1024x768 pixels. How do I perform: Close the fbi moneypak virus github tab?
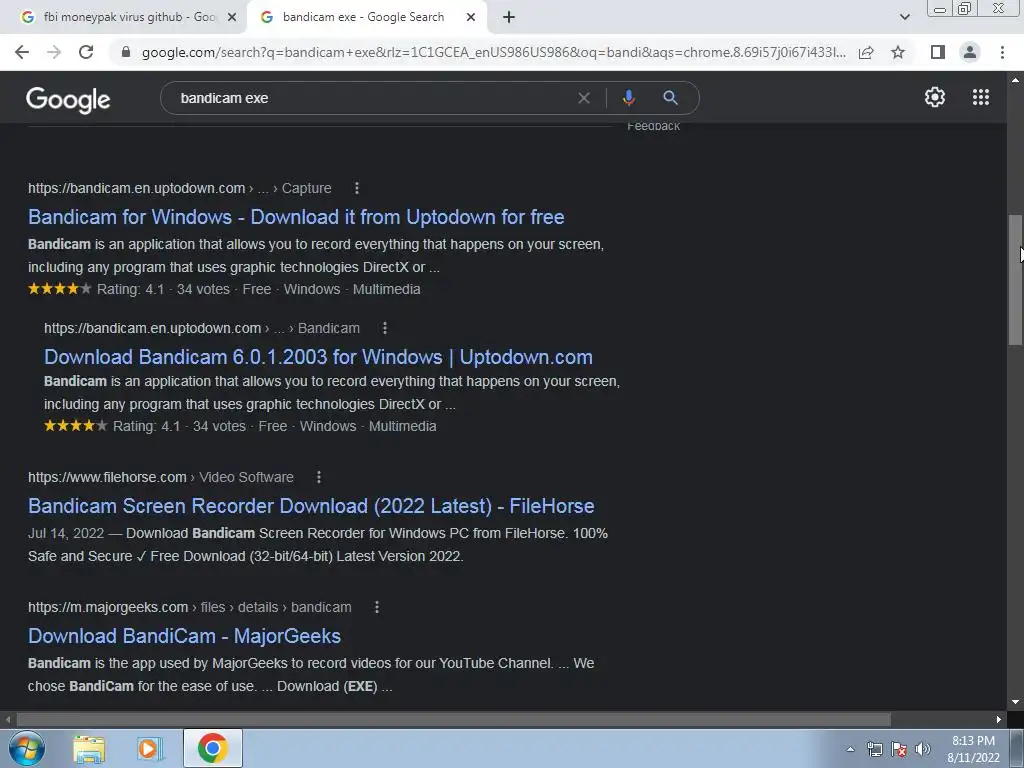point(232,17)
